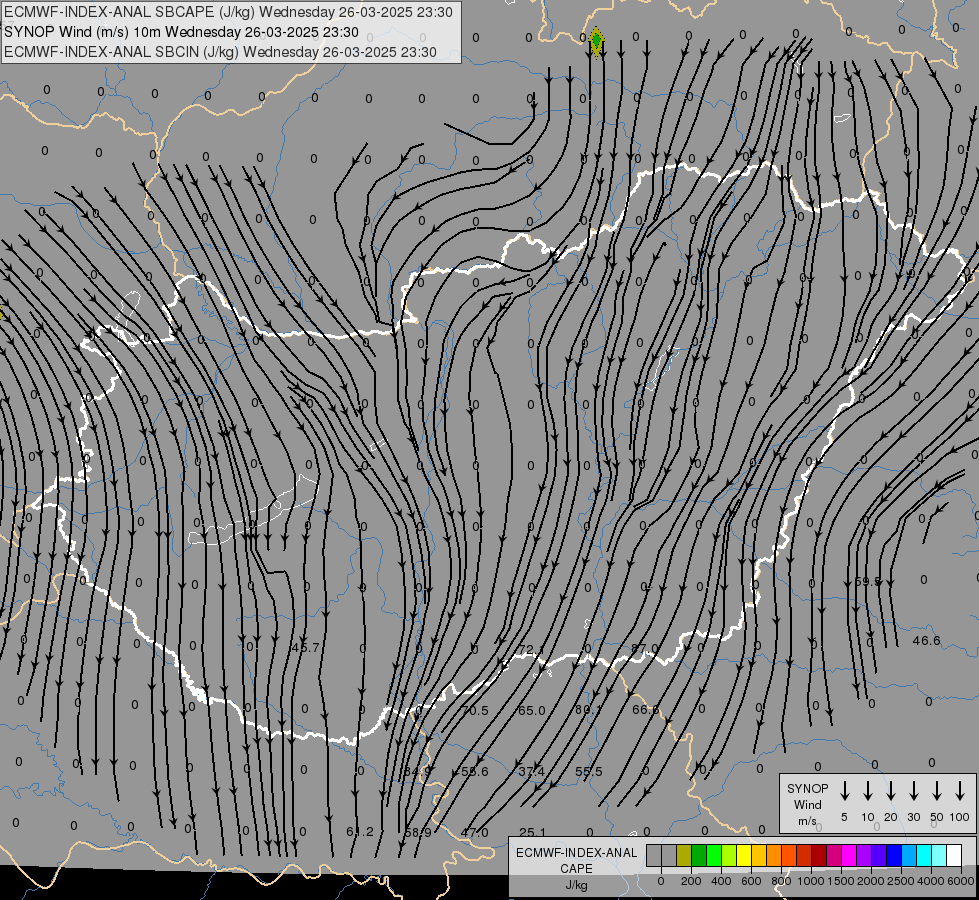Click the 2000 tick label on color scale
Image resolution: width=979 pixels, height=900 pixels.
(x=870, y=881)
